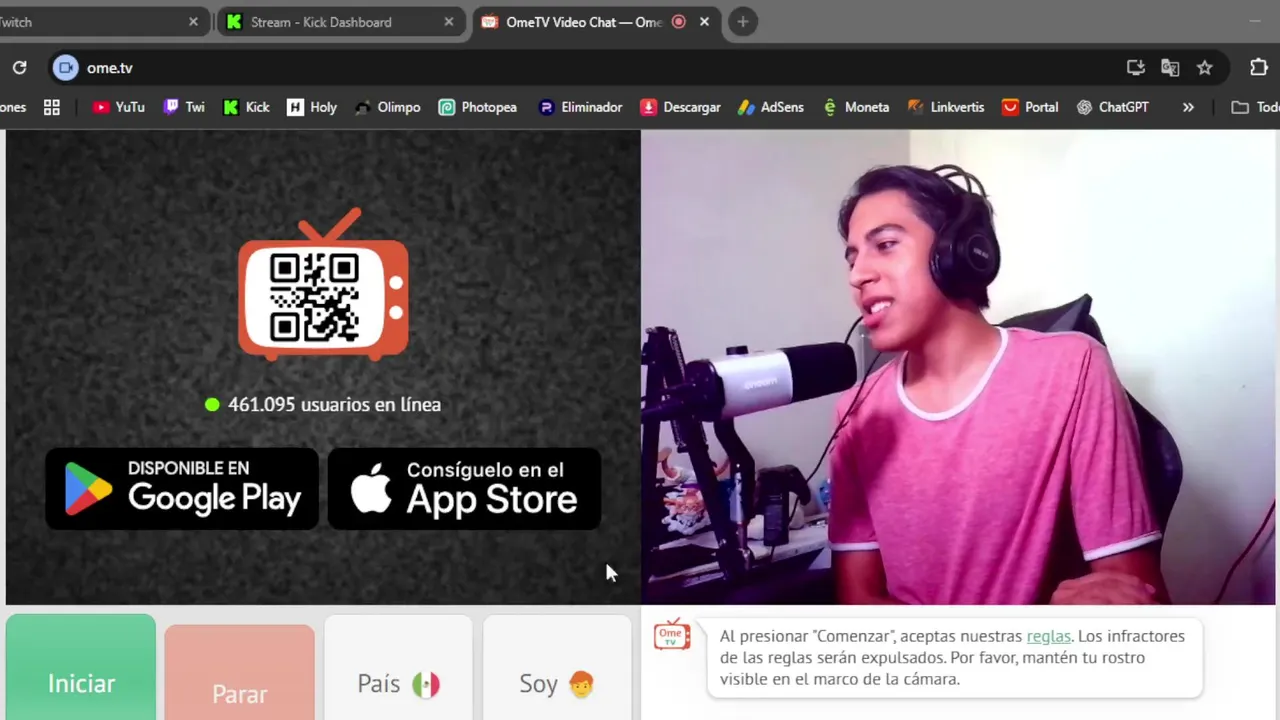Minimize the browser window
This screenshot has width=1280, height=720.
(x=1255, y=21)
